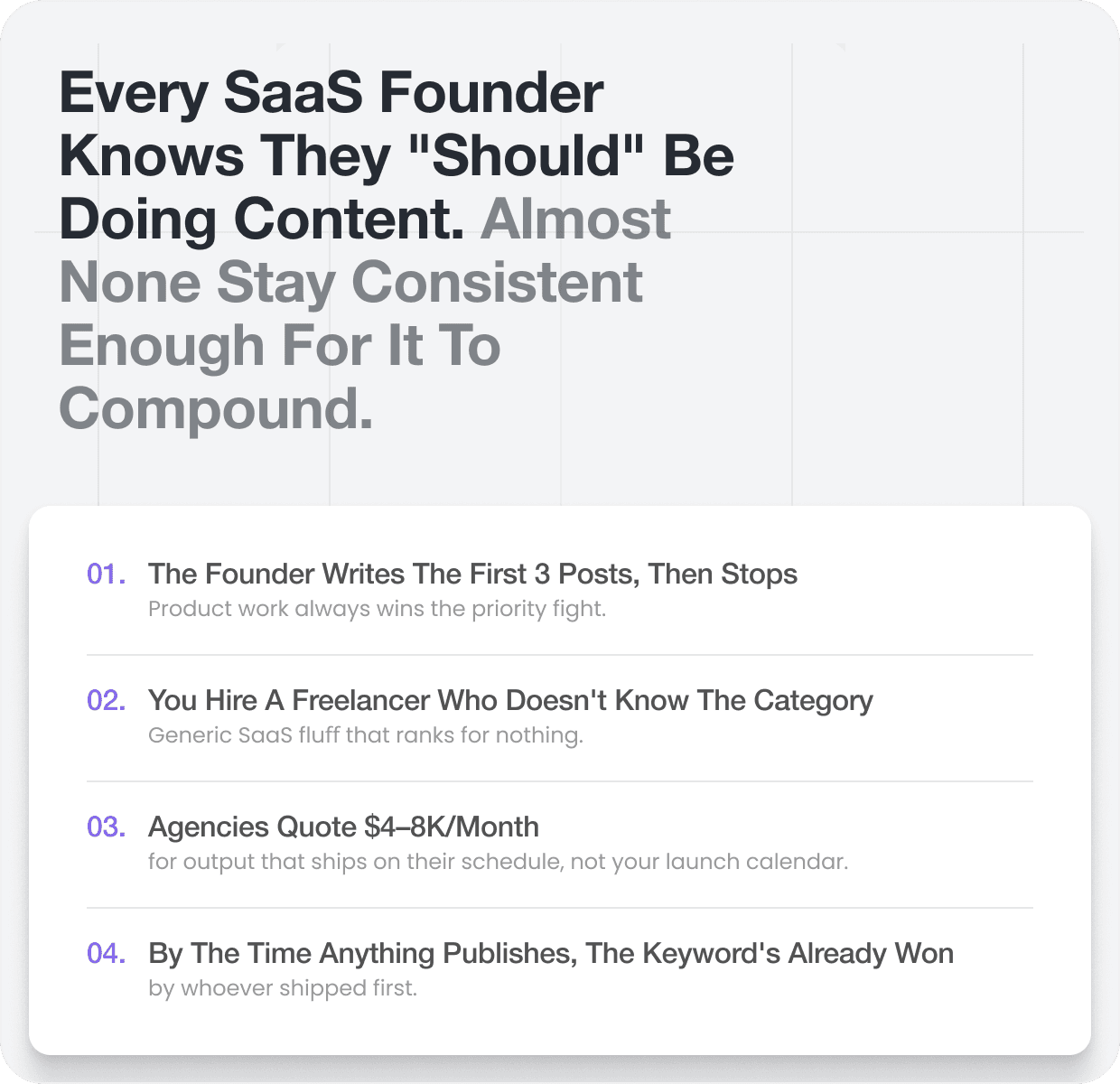Click the purple "01." list number
The image size is (1120, 1084).
click(107, 574)
